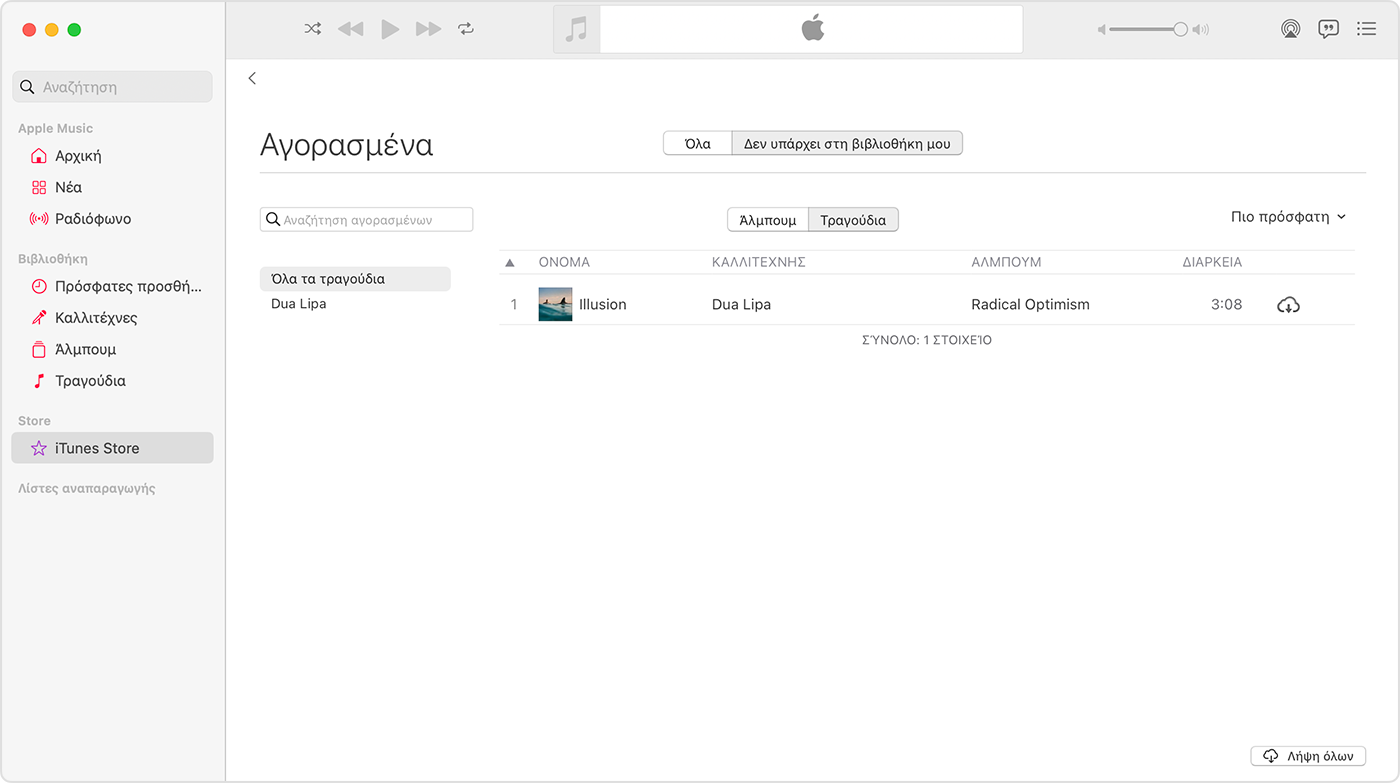Open the AirPlay devices icon
1400x784 pixels.
point(1290,29)
